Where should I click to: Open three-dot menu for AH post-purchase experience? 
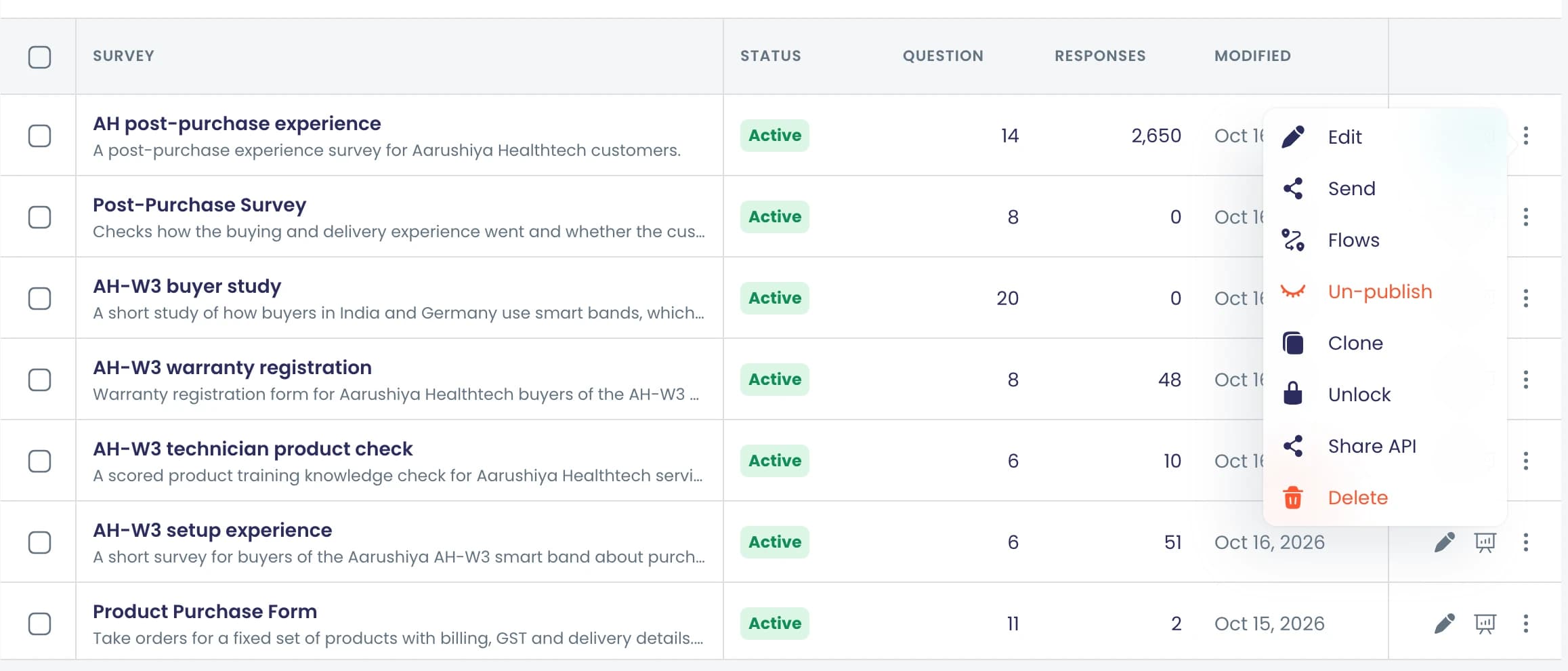coord(1525,136)
